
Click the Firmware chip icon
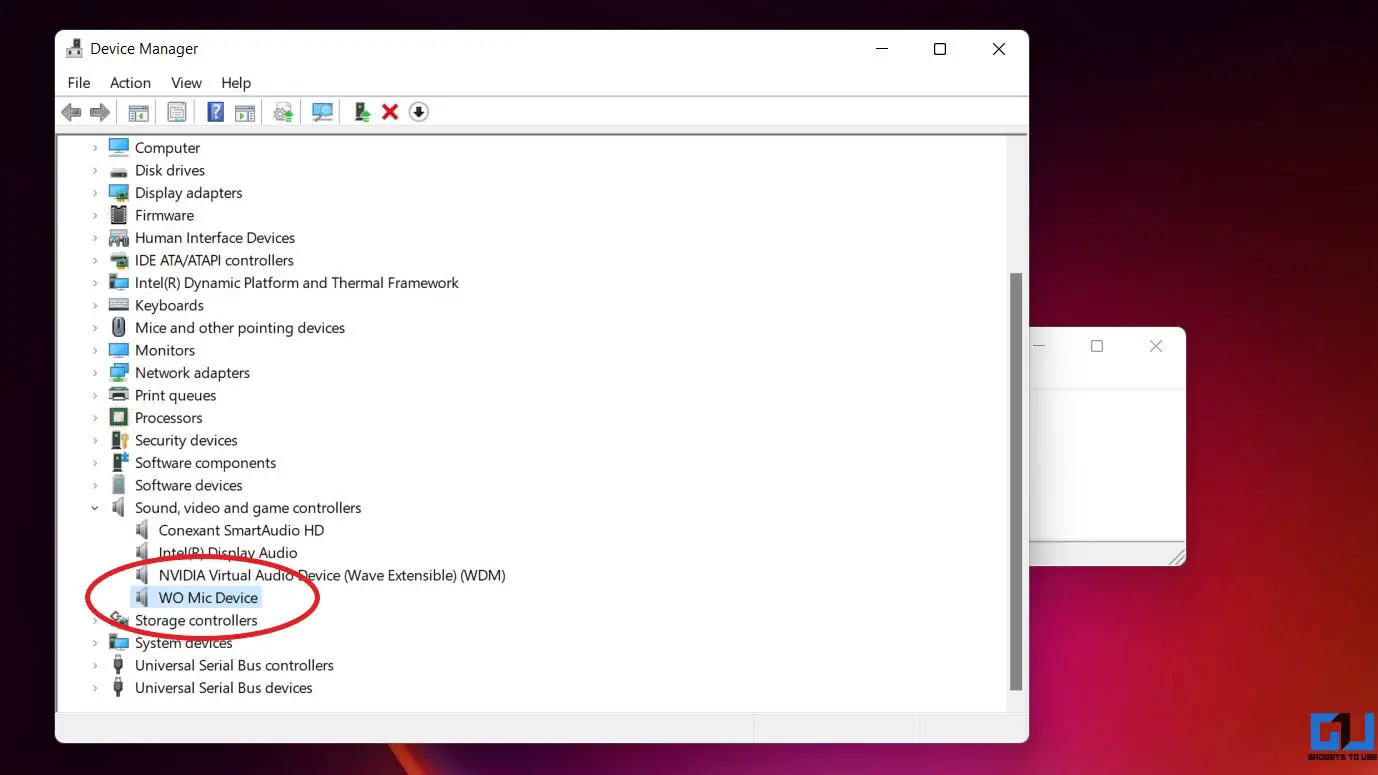tap(119, 215)
